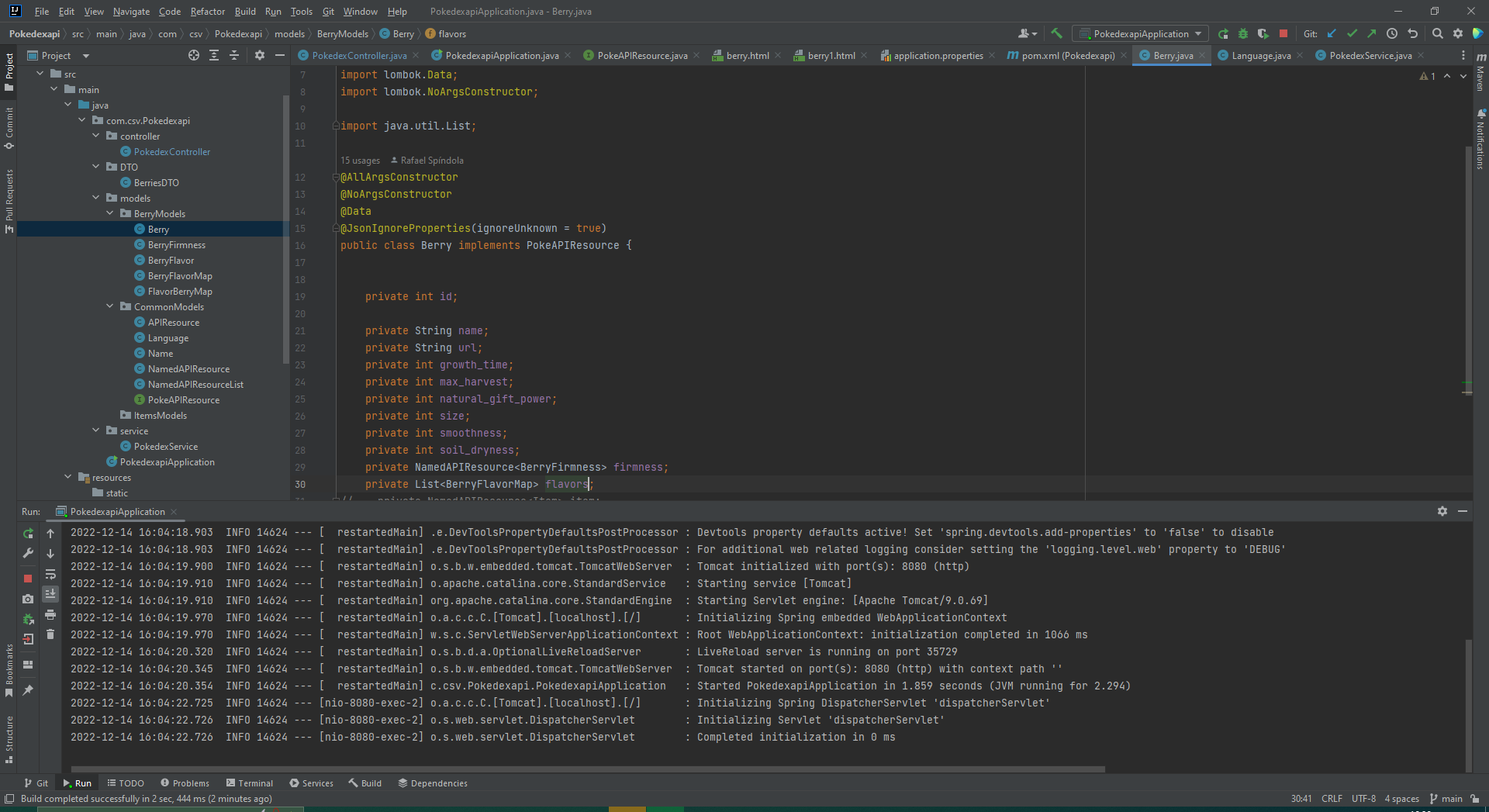Open the run configuration dropdown
This screenshot has width=1489, height=812.
(1138, 33)
